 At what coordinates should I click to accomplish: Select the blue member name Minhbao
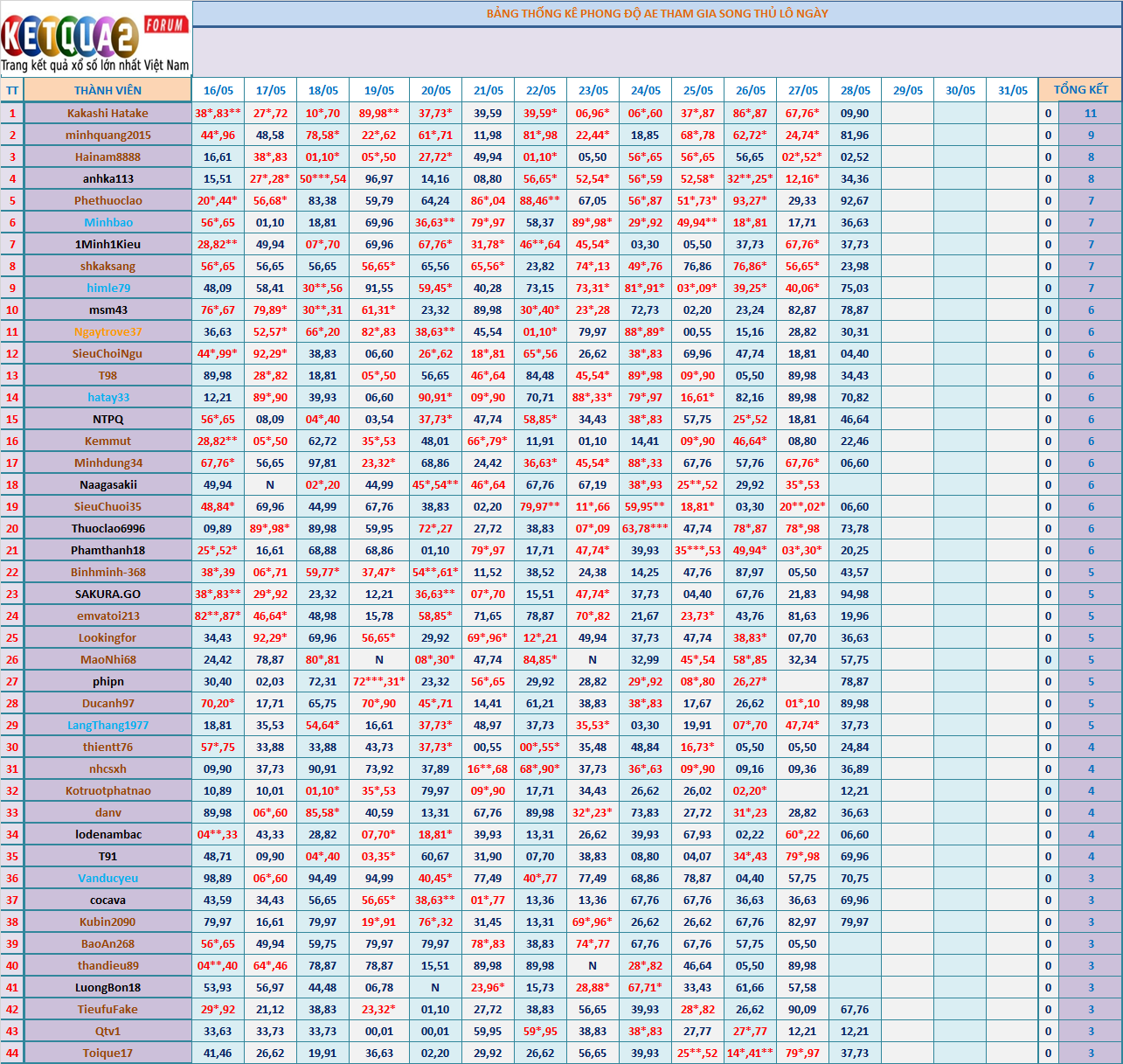point(108,222)
